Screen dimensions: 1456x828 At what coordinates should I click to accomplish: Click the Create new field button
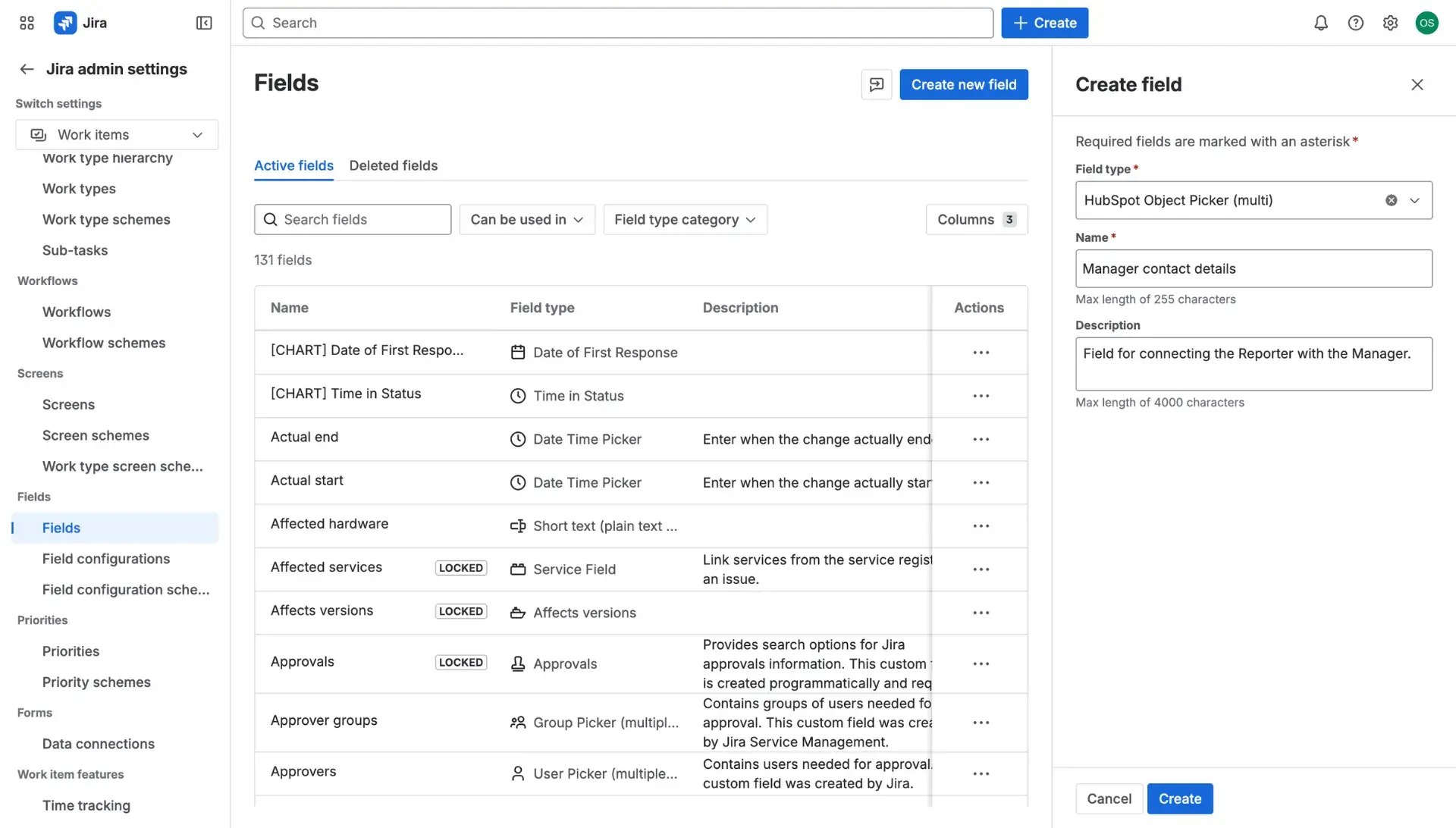pos(963,84)
